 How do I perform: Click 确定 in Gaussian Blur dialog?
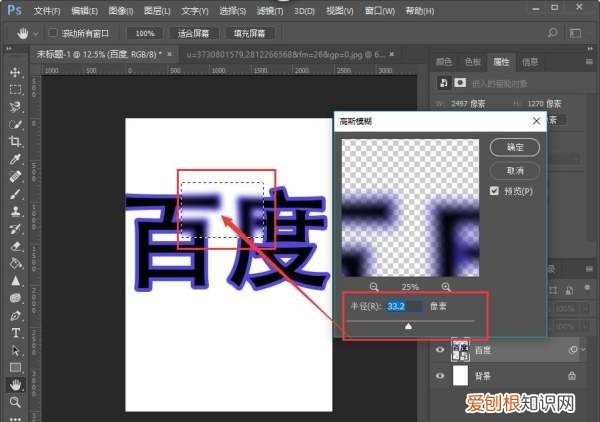(x=515, y=147)
